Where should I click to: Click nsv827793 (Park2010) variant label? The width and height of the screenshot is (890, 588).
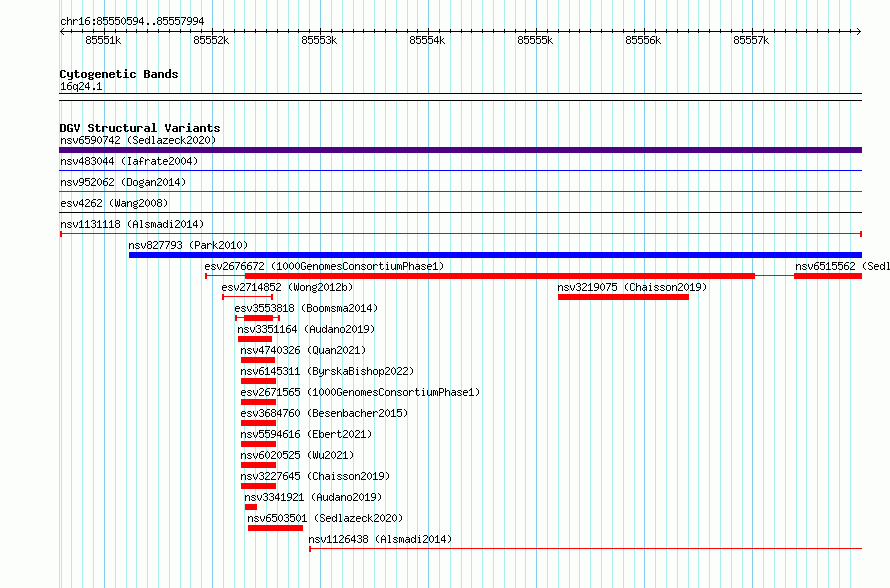coord(188,245)
